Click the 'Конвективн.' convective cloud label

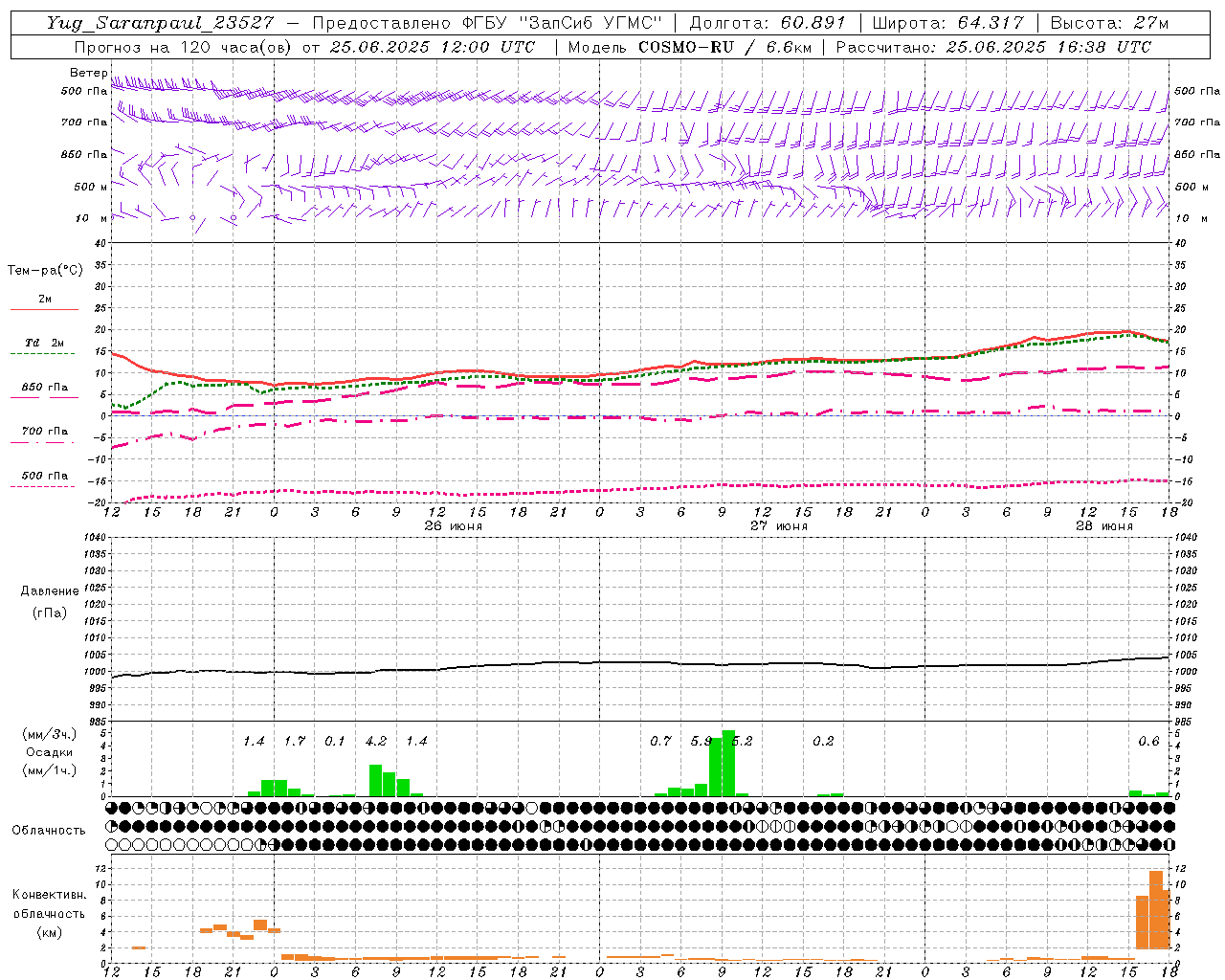coord(50,895)
